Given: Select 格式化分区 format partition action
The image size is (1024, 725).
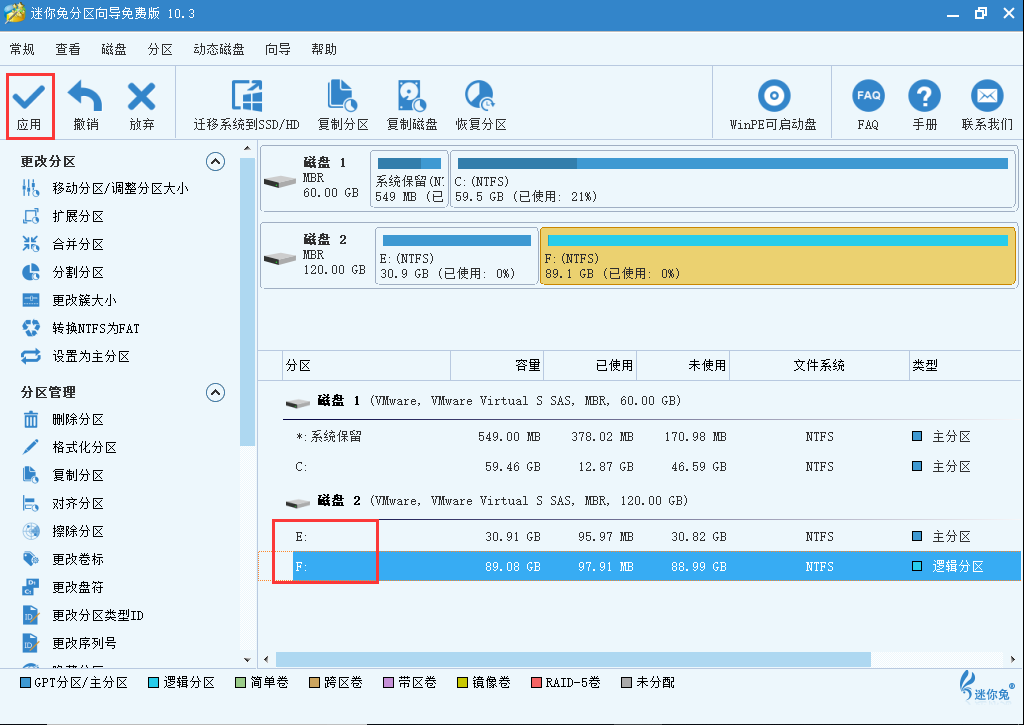Looking at the screenshot, I should [x=69, y=447].
